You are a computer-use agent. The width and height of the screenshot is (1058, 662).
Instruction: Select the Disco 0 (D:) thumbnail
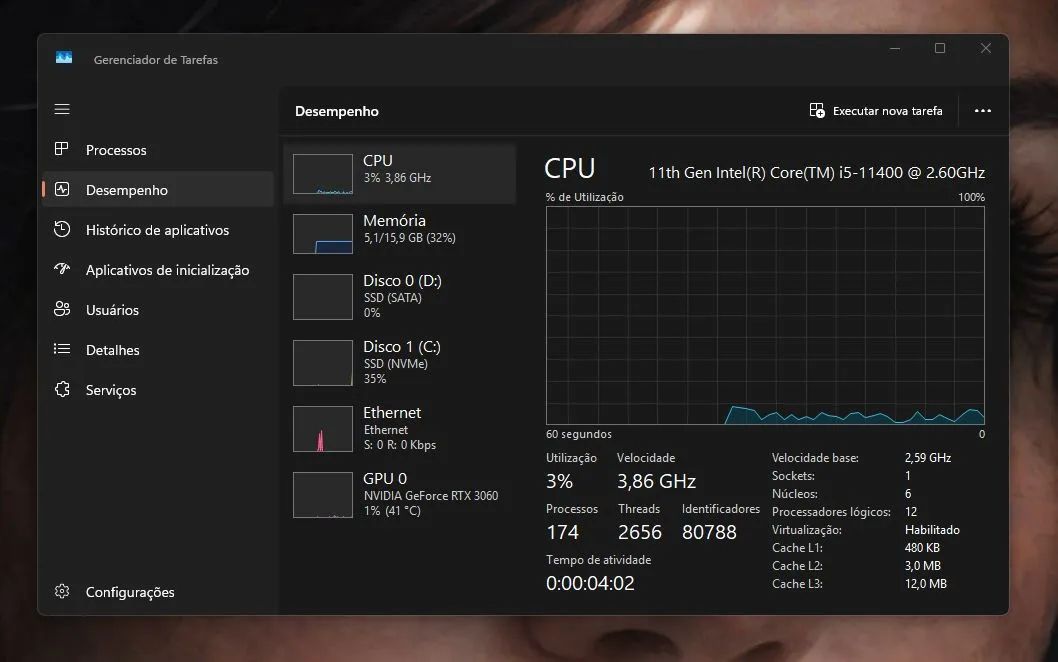(x=323, y=296)
